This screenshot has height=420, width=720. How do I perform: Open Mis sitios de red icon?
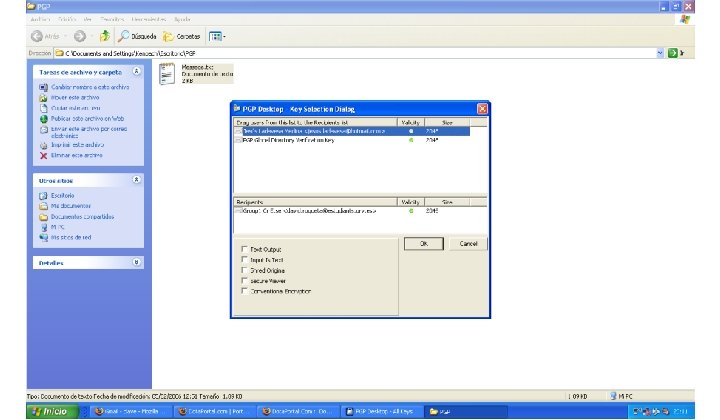coord(44,237)
